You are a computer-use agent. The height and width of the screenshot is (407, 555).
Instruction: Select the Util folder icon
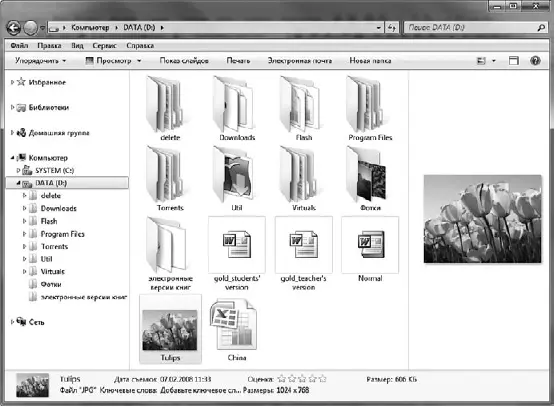point(234,174)
